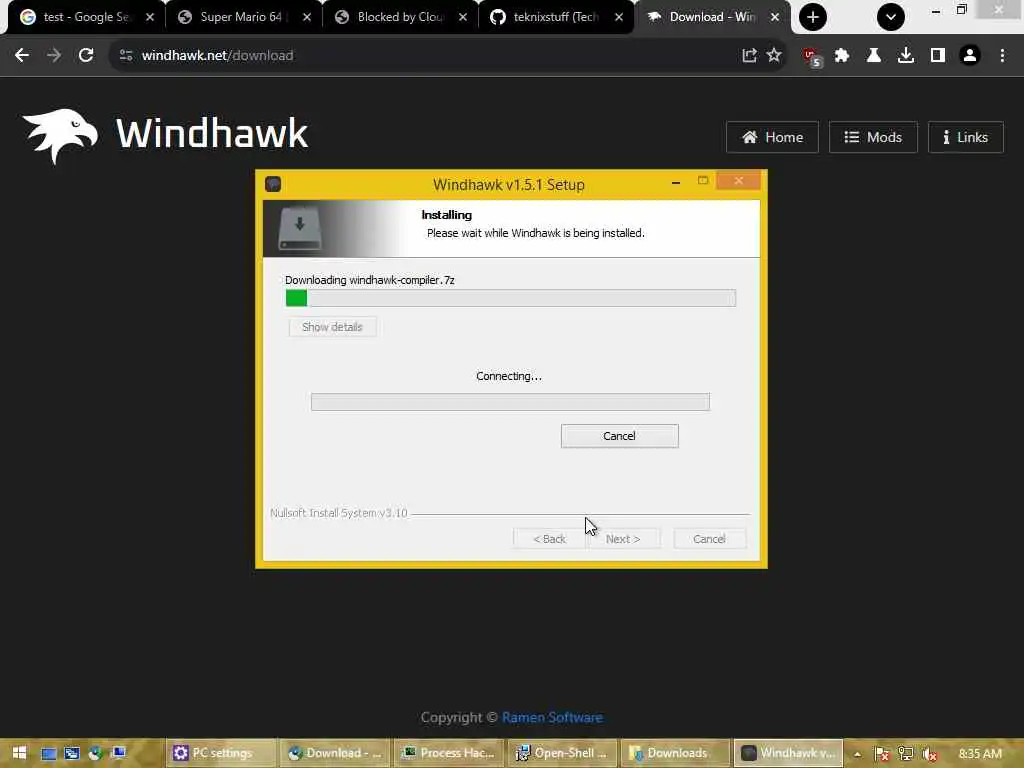This screenshot has height=768, width=1024.
Task: Show hidden system tray icons
Action: [857, 754]
